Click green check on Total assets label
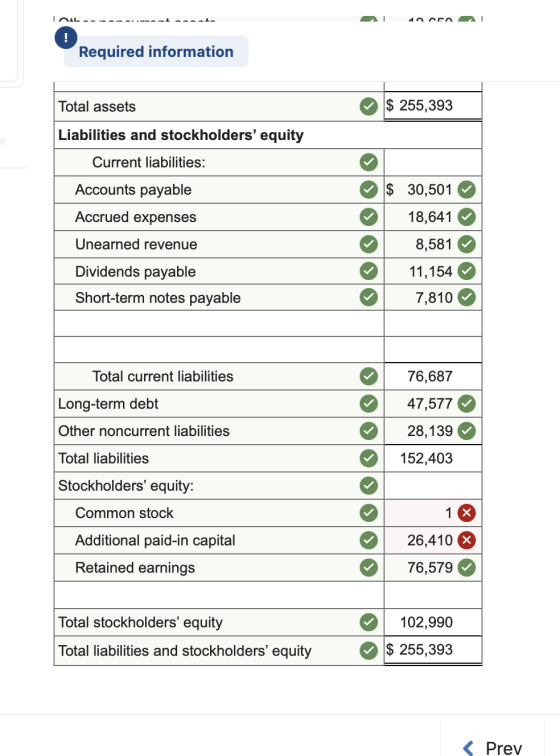 [x=369, y=106]
